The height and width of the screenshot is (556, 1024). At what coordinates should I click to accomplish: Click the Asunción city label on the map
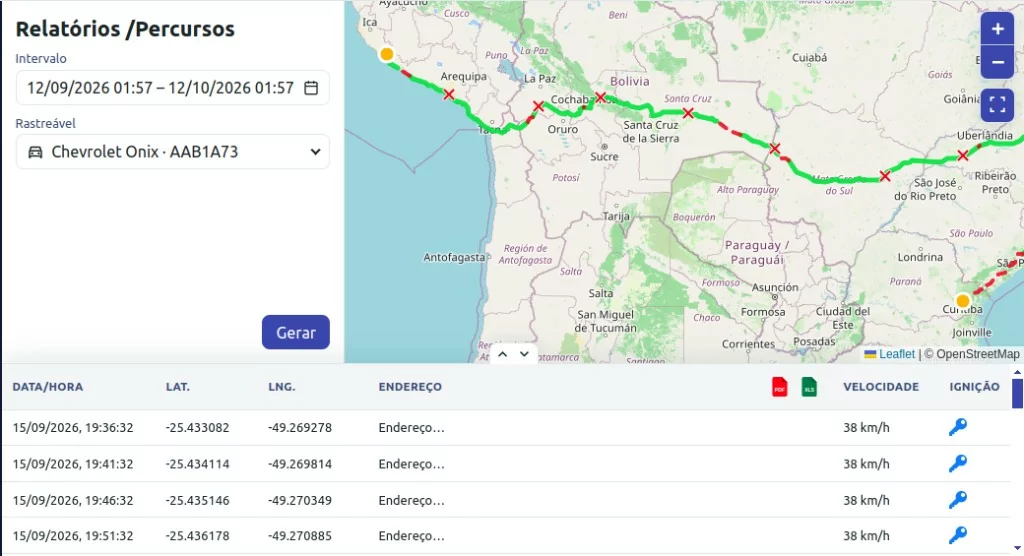pos(775,287)
